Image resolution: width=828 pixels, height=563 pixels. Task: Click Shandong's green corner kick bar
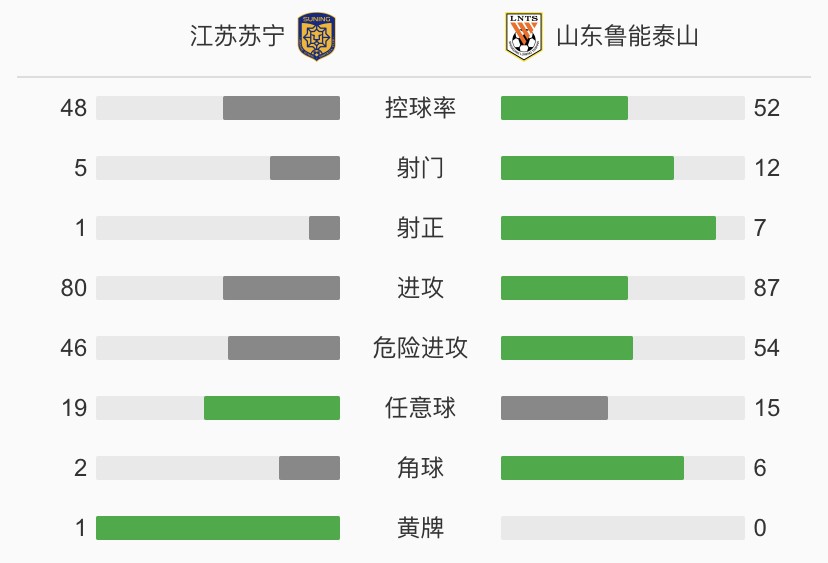tap(592, 468)
